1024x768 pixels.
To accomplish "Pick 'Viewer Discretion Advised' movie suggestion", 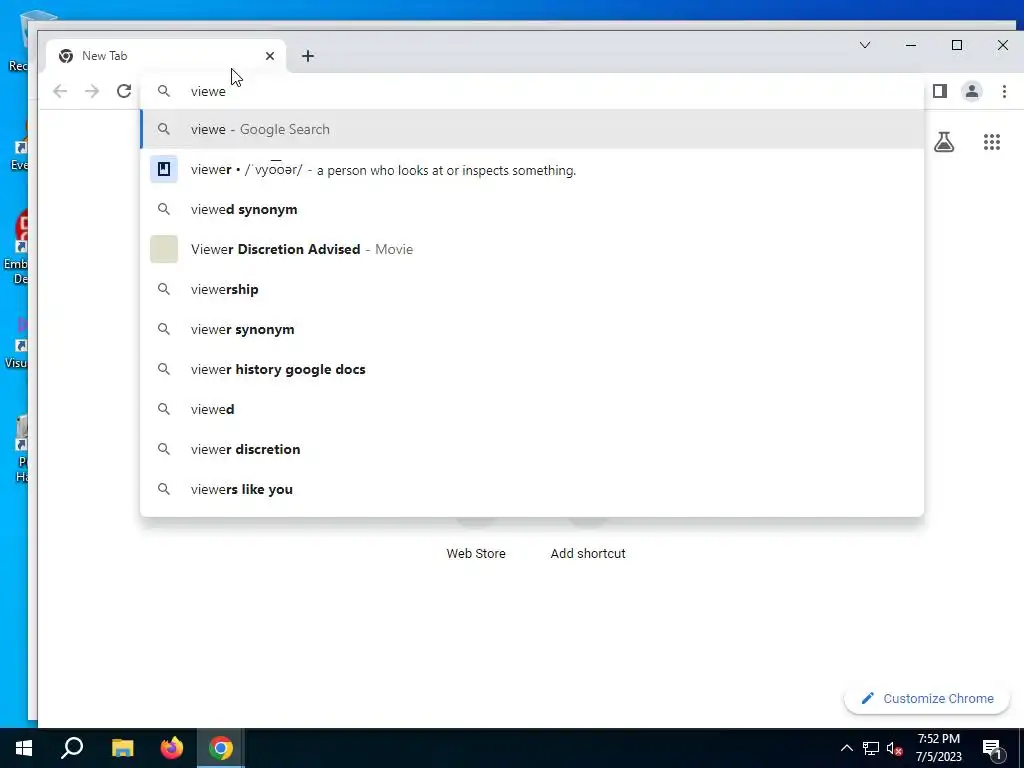I will coord(532,249).
